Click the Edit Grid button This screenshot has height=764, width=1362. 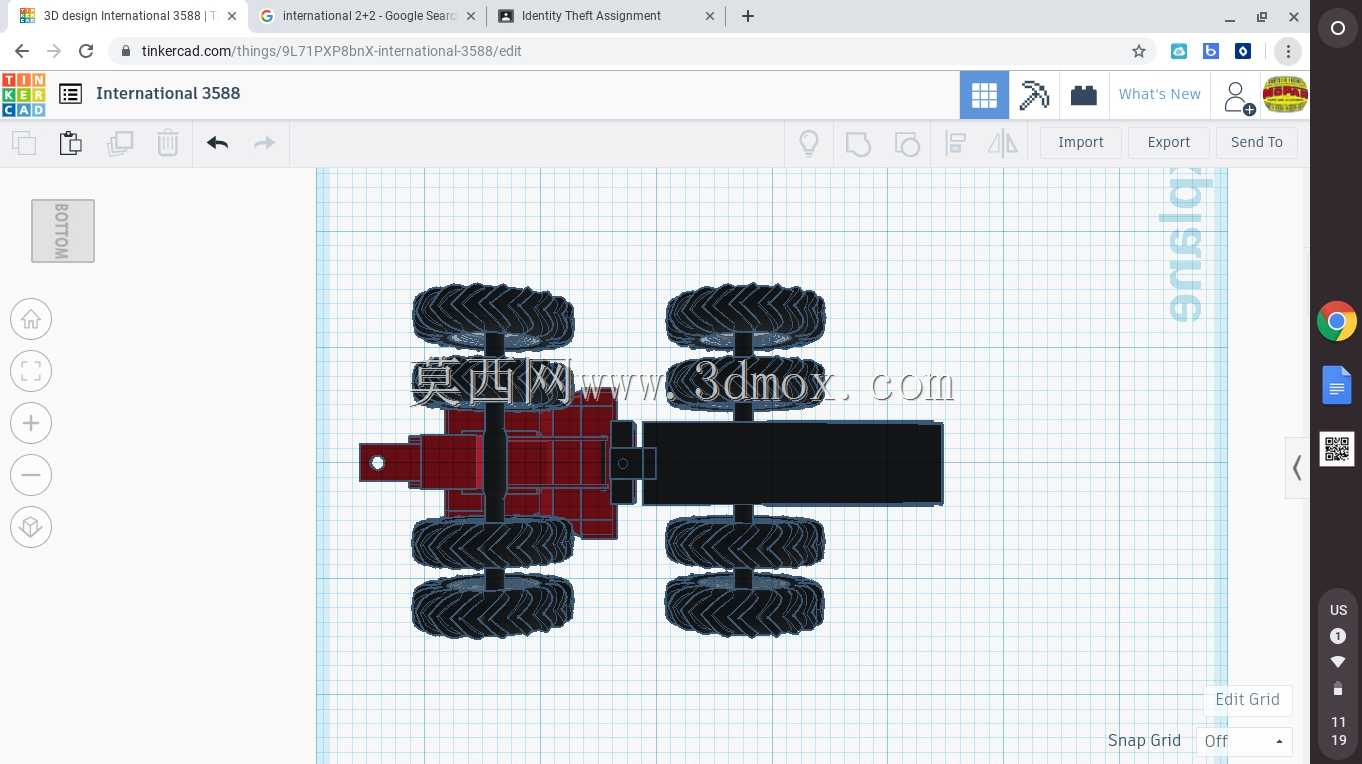pyautogui.click(x=1247, y=699)
